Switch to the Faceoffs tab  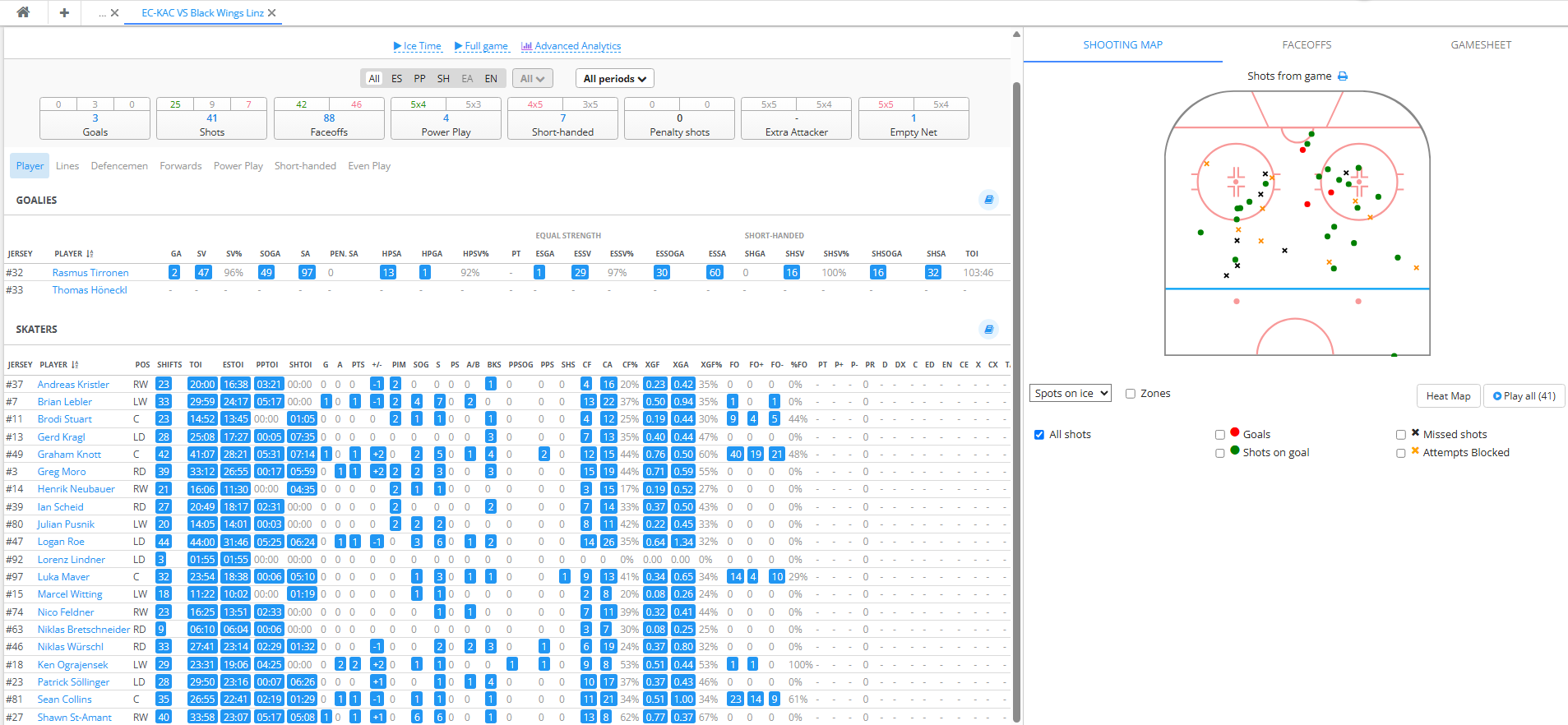pos(1307,45)
